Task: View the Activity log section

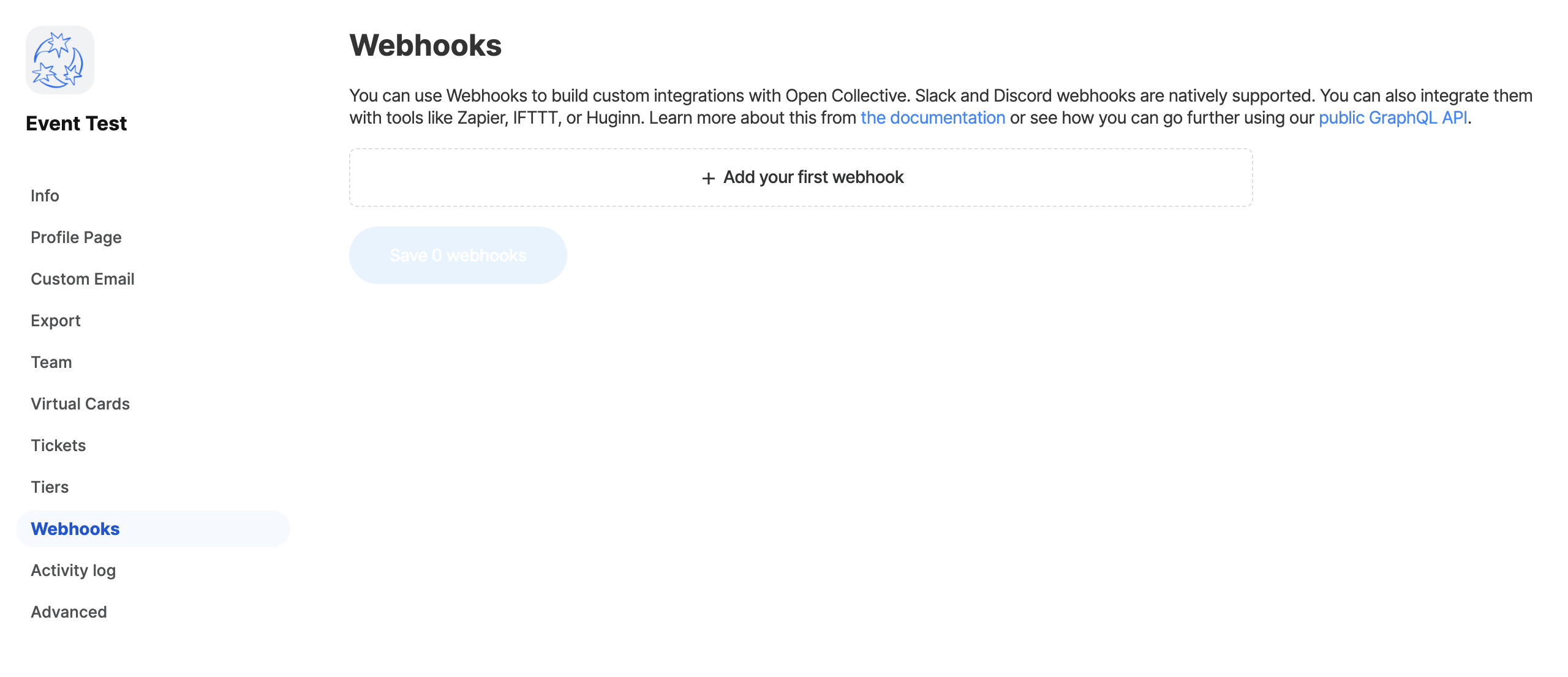Action: (73, 570)
